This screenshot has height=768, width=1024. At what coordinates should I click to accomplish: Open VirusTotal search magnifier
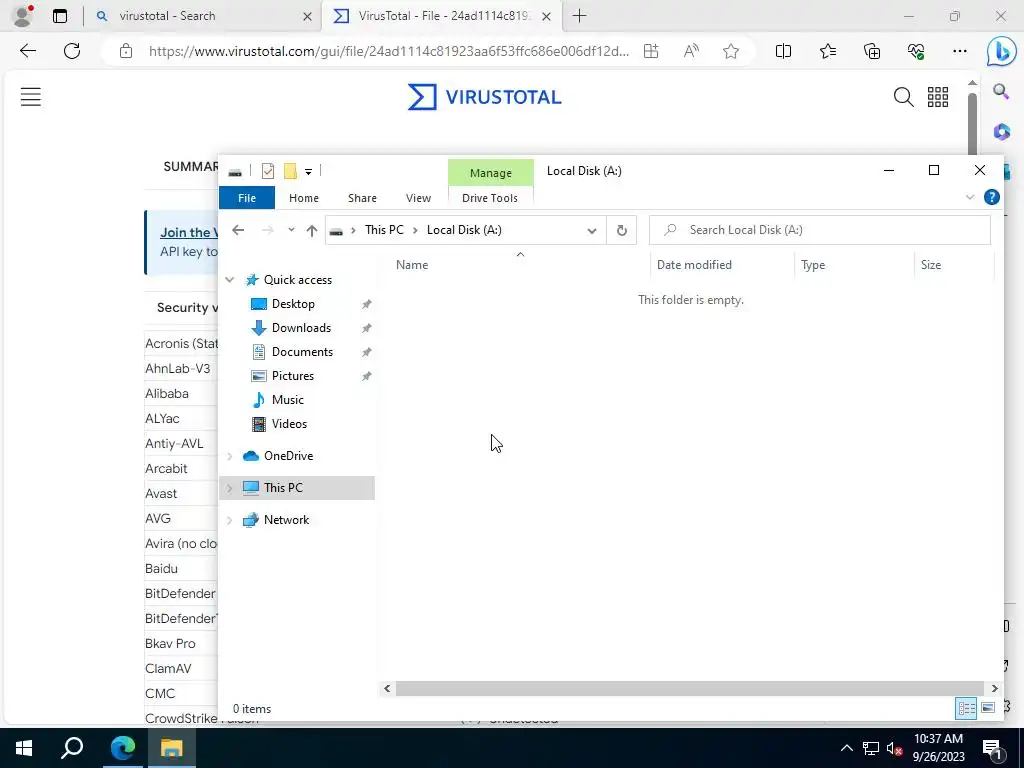[903, 97]
